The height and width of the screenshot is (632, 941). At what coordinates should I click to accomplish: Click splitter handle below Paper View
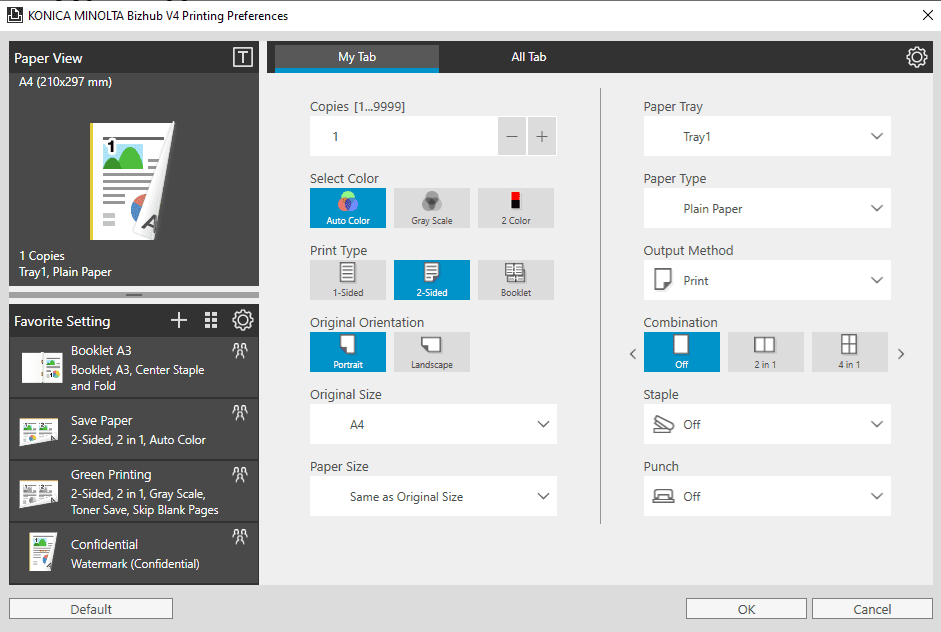pos(134,295)
